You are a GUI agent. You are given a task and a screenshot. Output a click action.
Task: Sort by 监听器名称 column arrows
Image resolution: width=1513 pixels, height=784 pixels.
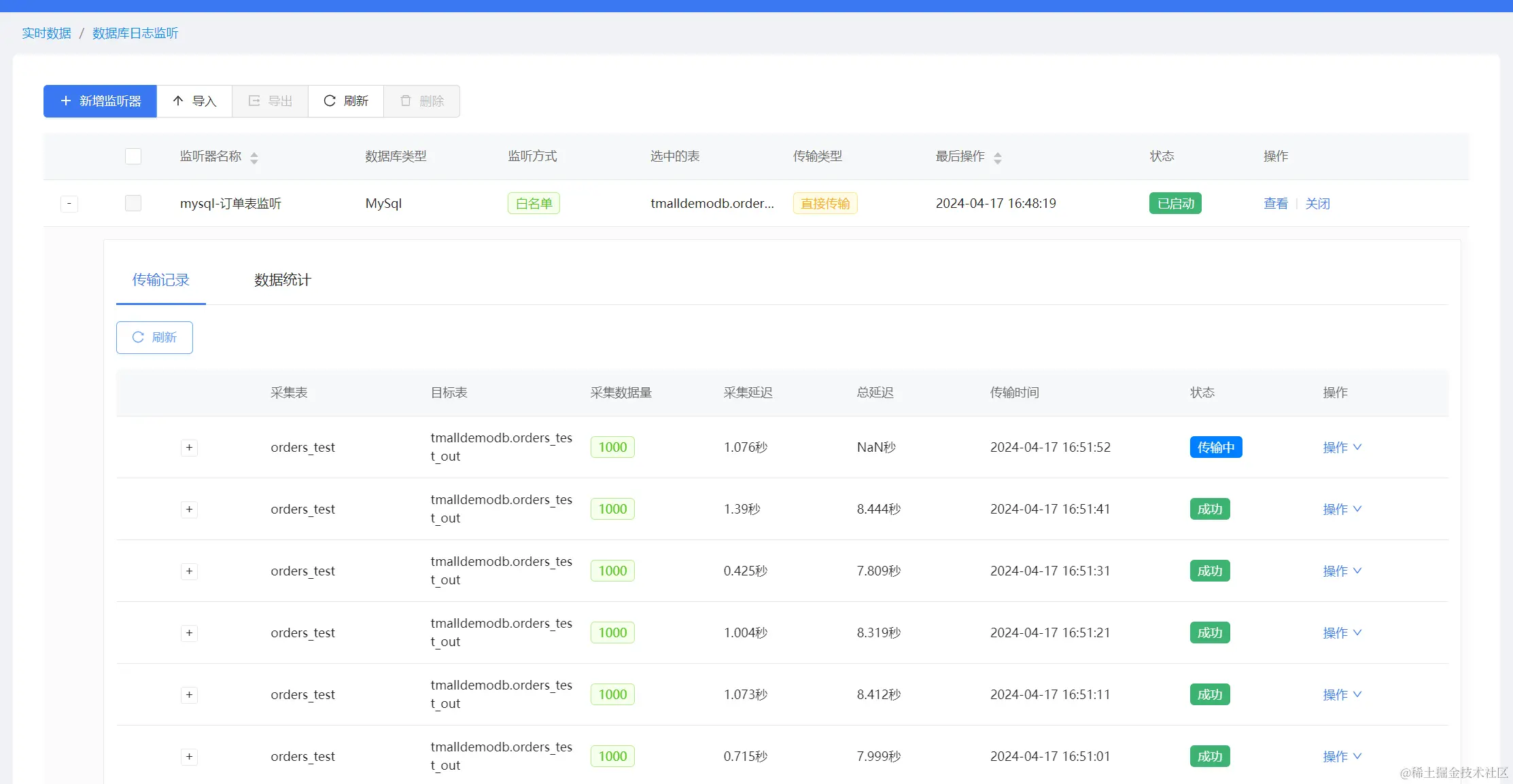254,158
